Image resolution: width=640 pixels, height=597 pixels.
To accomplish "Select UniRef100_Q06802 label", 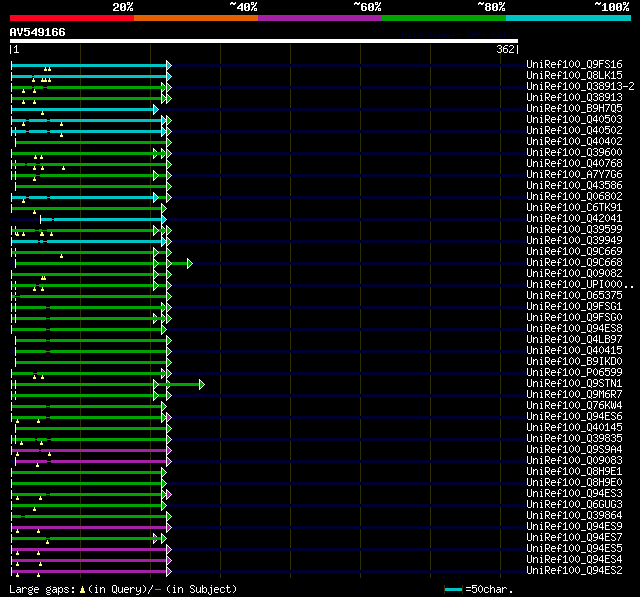I will click(574, 196).
